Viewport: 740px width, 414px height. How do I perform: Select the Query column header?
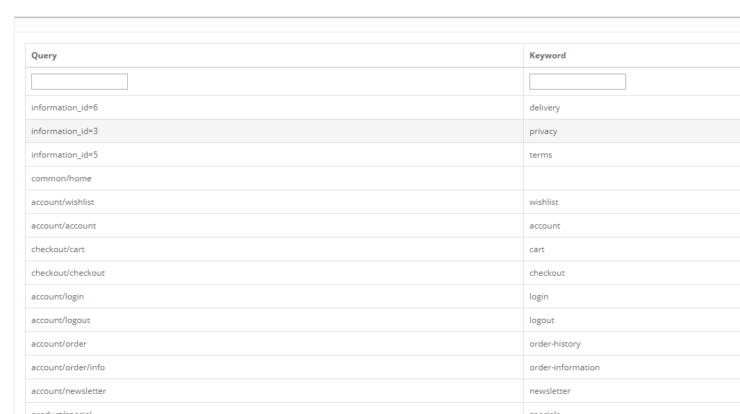click(x=274, y=55)
